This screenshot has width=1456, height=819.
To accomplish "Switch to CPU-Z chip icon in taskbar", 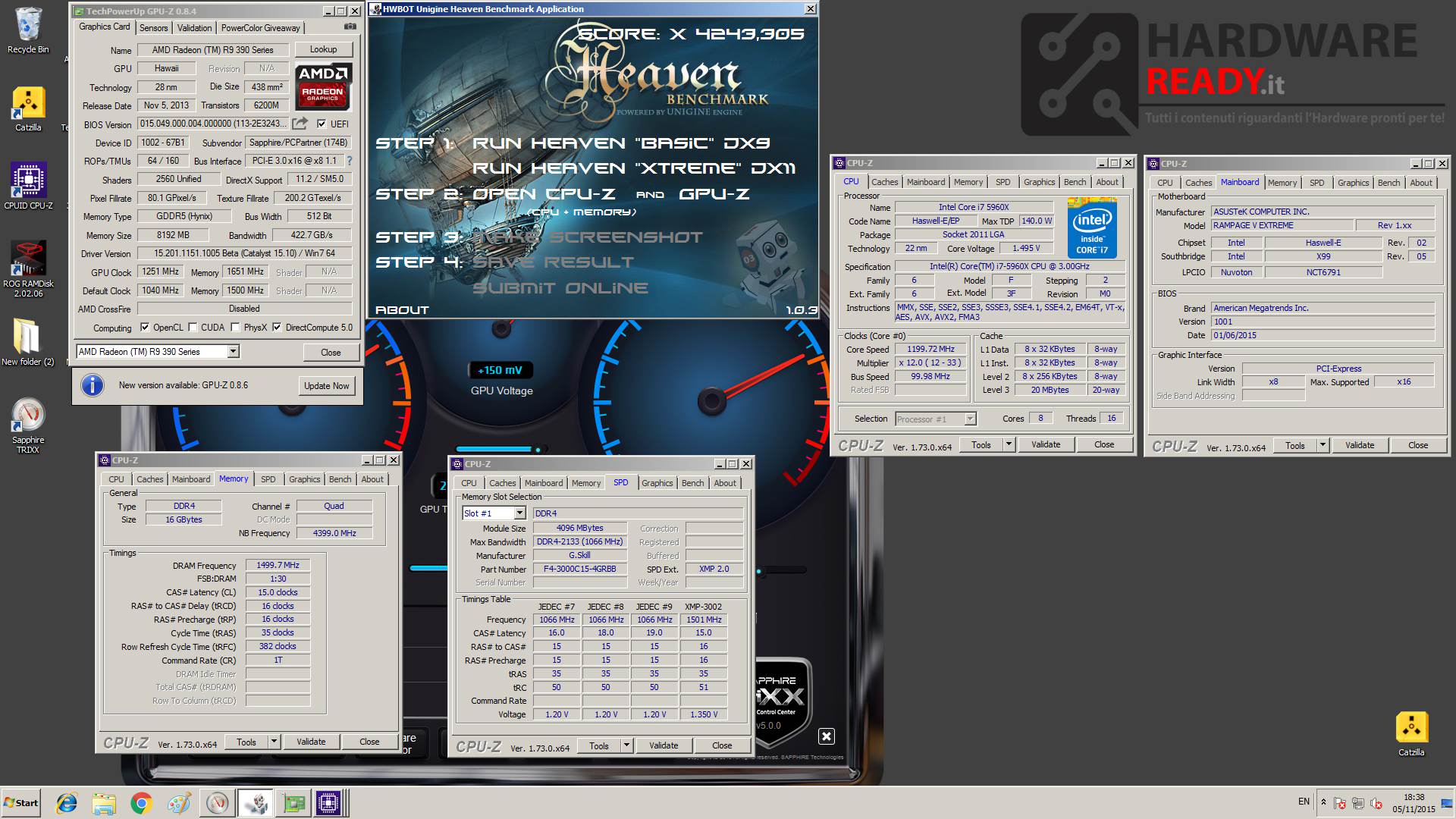I will [330, 802].
